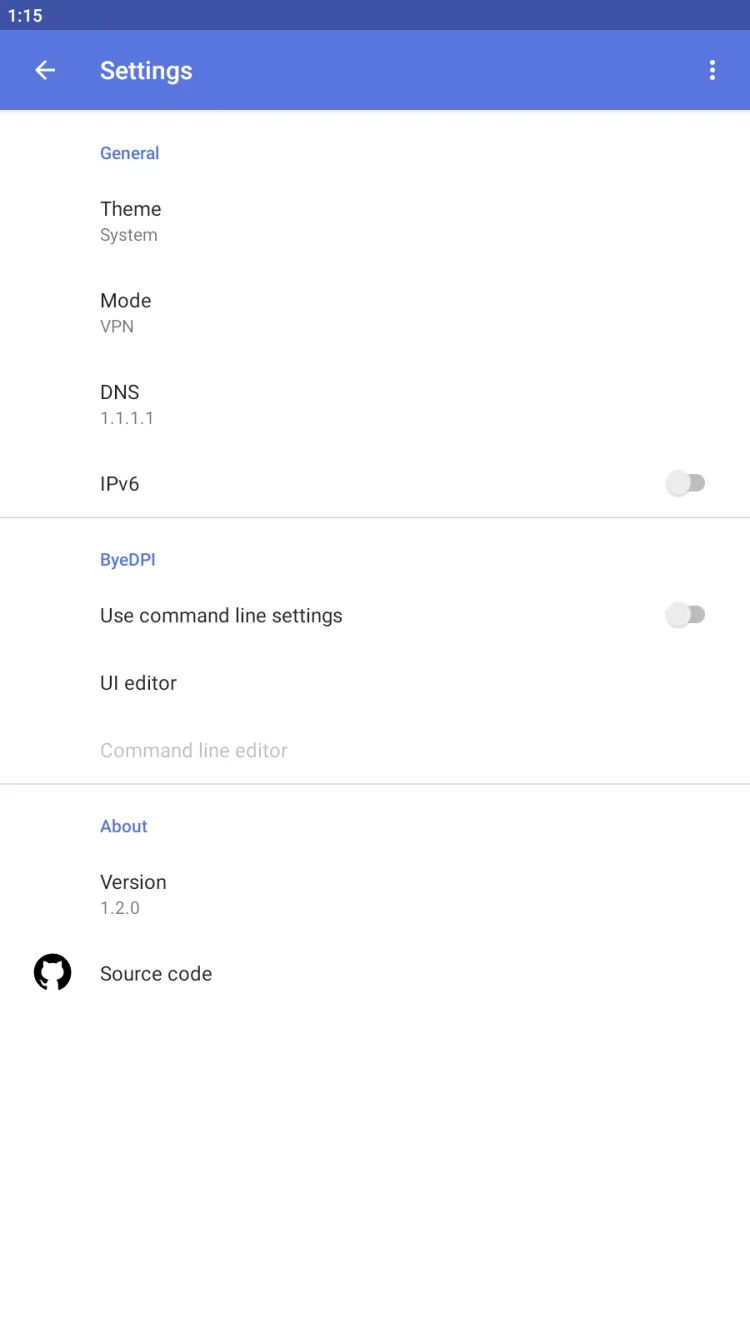
Task: Click the About section header
Action: [x=124, y=826]
